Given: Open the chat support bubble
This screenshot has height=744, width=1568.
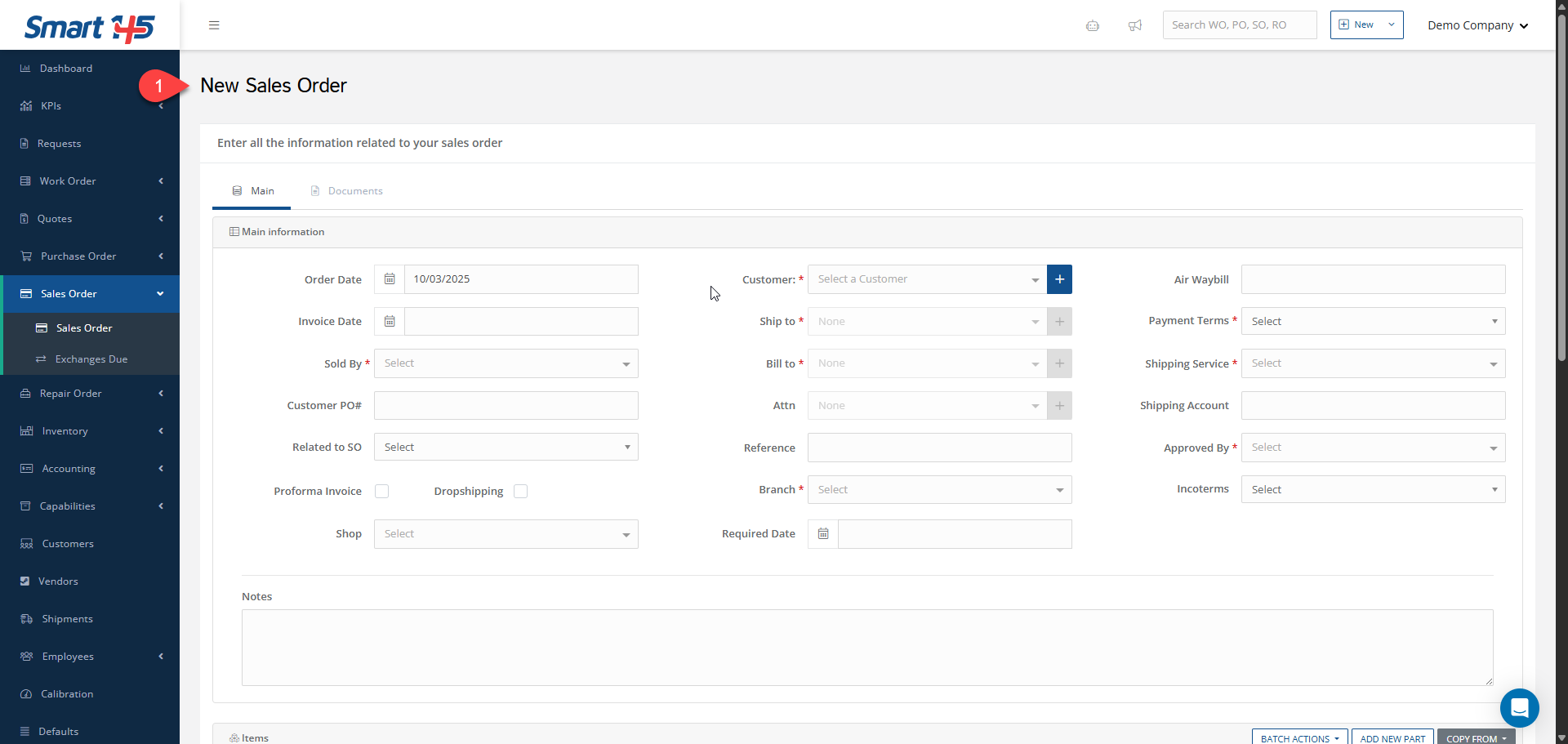Looking at the screenshot, I should point(1519,707).
